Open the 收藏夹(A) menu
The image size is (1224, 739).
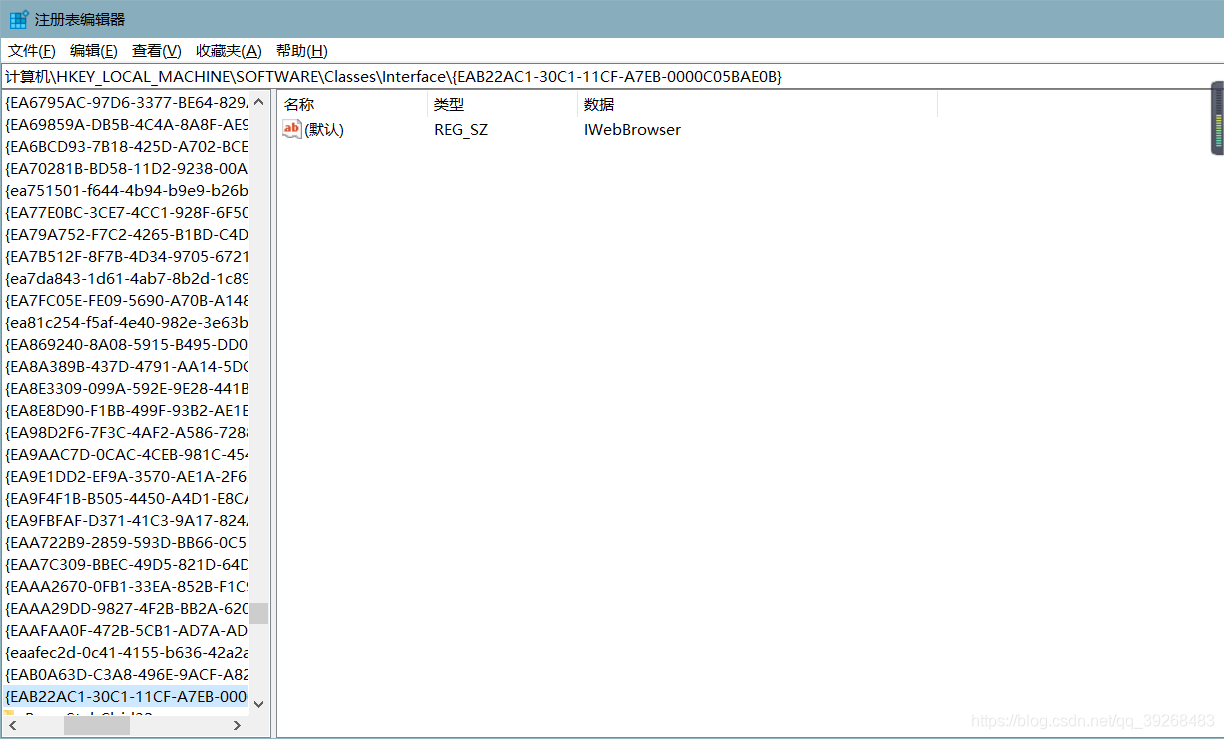click(x=229, y=51)
